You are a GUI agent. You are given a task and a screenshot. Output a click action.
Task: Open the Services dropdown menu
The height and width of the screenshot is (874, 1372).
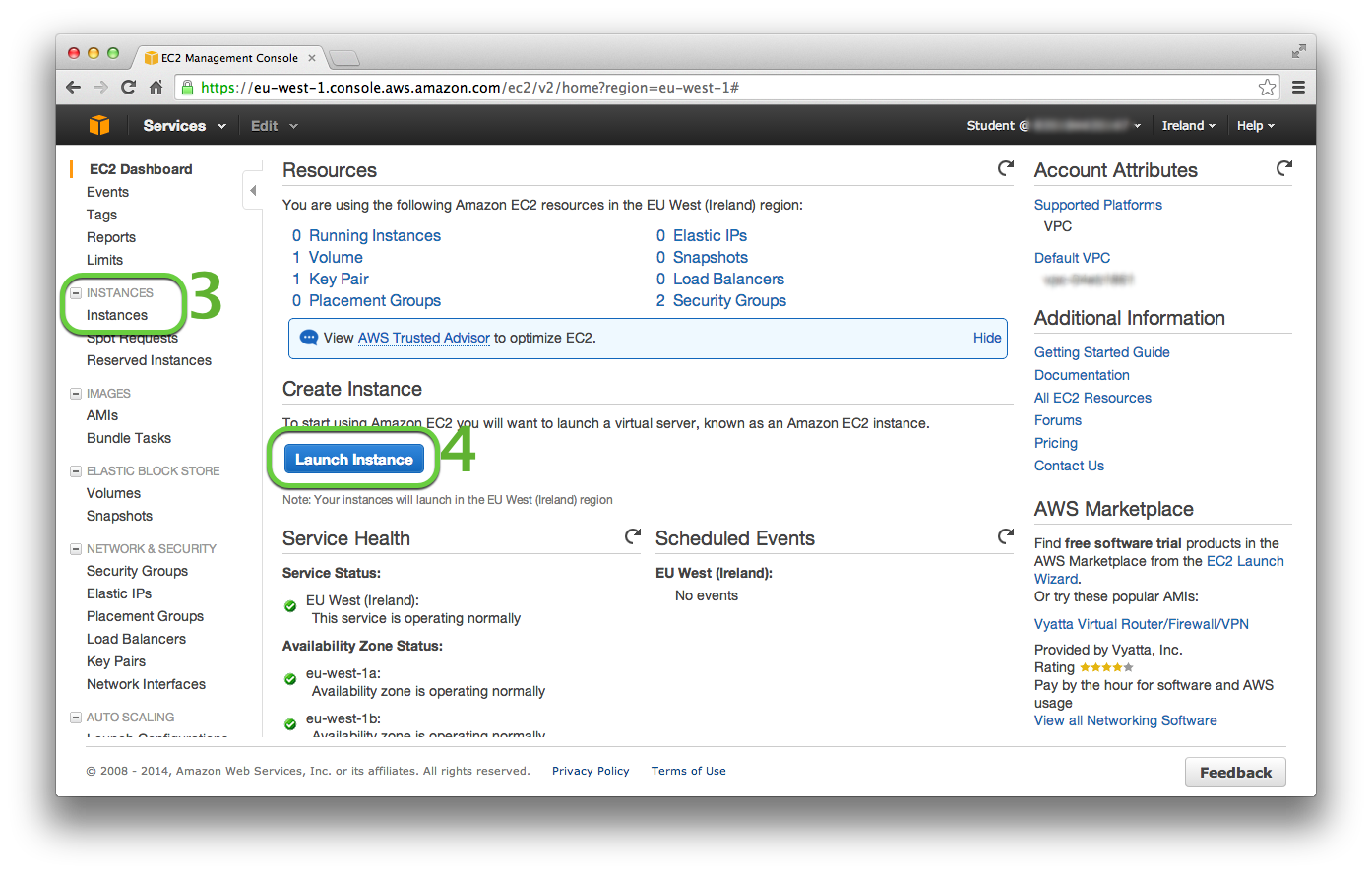pyautogui.click(x=184, y=126)
